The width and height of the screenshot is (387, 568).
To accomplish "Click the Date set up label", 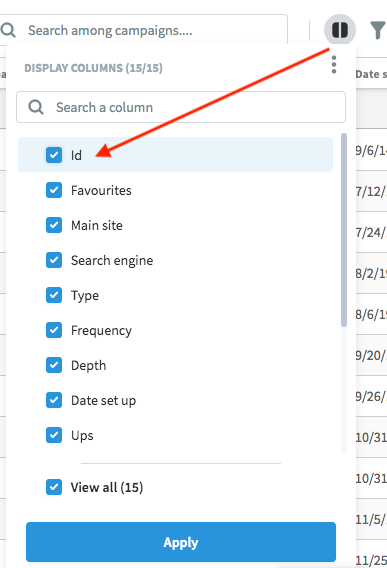I will coord(104,401).
